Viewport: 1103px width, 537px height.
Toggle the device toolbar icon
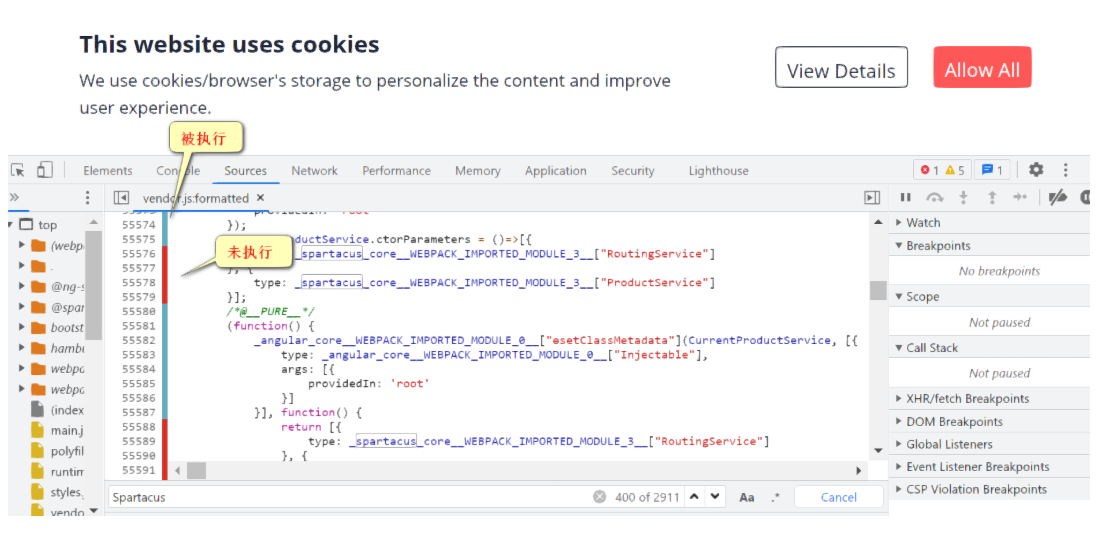coord(45,170)
